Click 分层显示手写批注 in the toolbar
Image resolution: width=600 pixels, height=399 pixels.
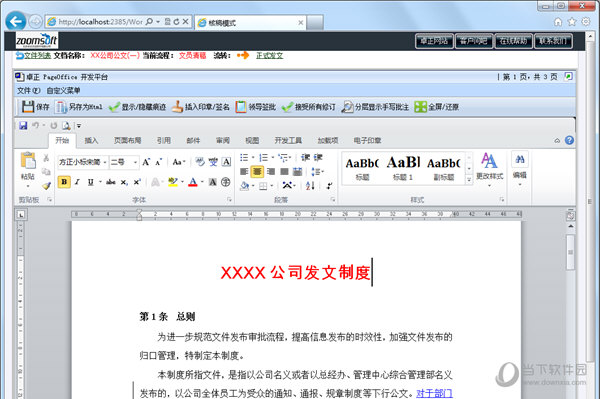[x=375, y=107]
